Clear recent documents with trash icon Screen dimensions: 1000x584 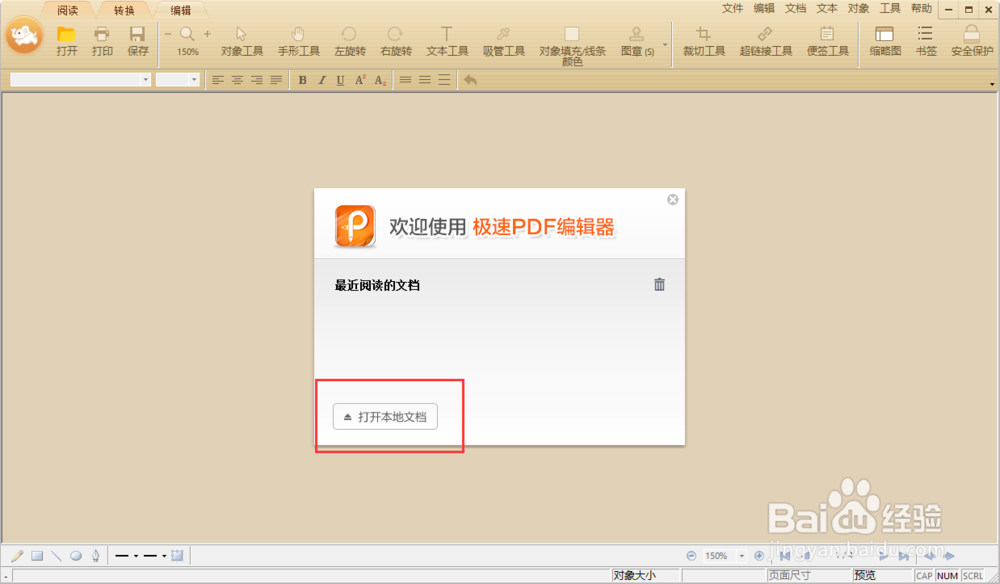tap(659, 284)
